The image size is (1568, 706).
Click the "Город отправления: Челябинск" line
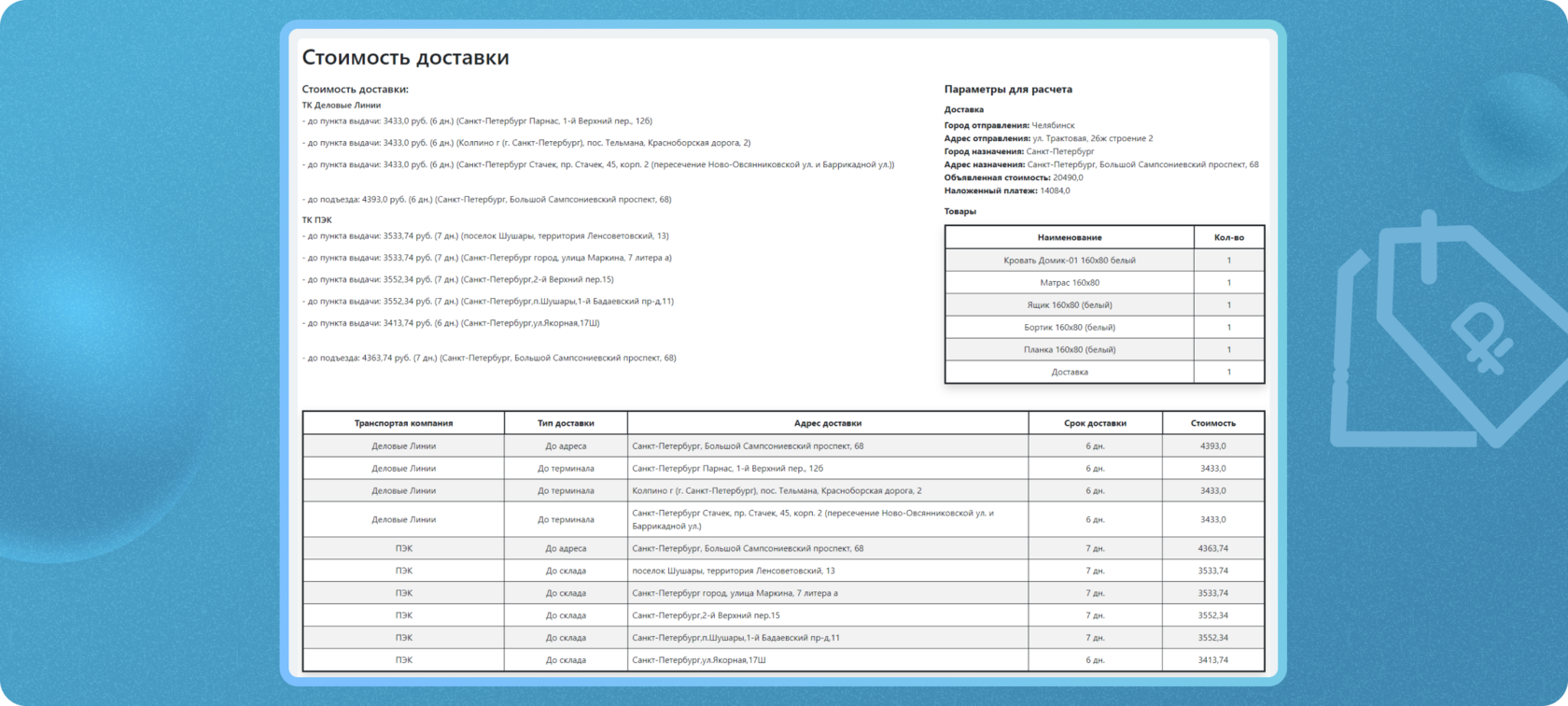point(1009,125)
